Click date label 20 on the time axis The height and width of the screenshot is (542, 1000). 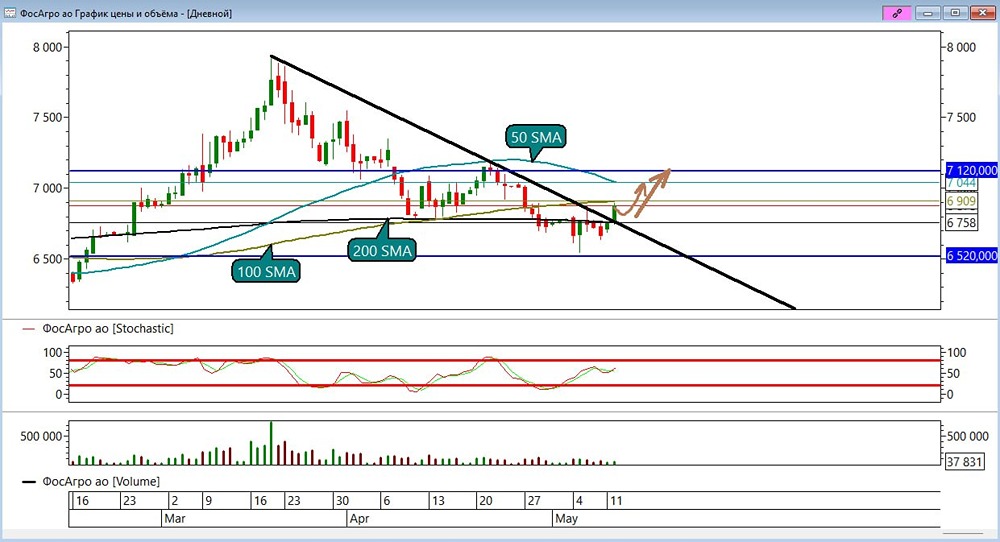(x=485, y=501)
